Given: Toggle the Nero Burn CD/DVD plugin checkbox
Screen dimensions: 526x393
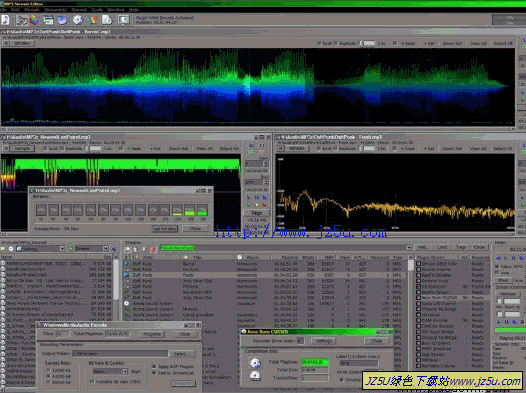Looking at the screenshot, I should [x=418, y=298].
